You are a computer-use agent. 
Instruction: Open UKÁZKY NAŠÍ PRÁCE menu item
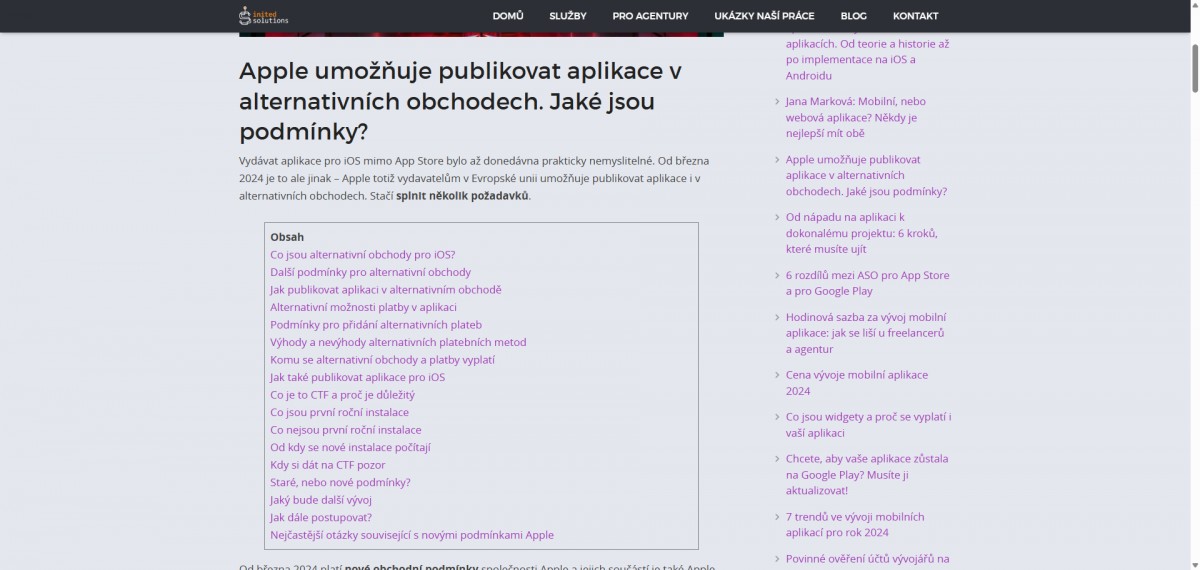tap(764, 16)
